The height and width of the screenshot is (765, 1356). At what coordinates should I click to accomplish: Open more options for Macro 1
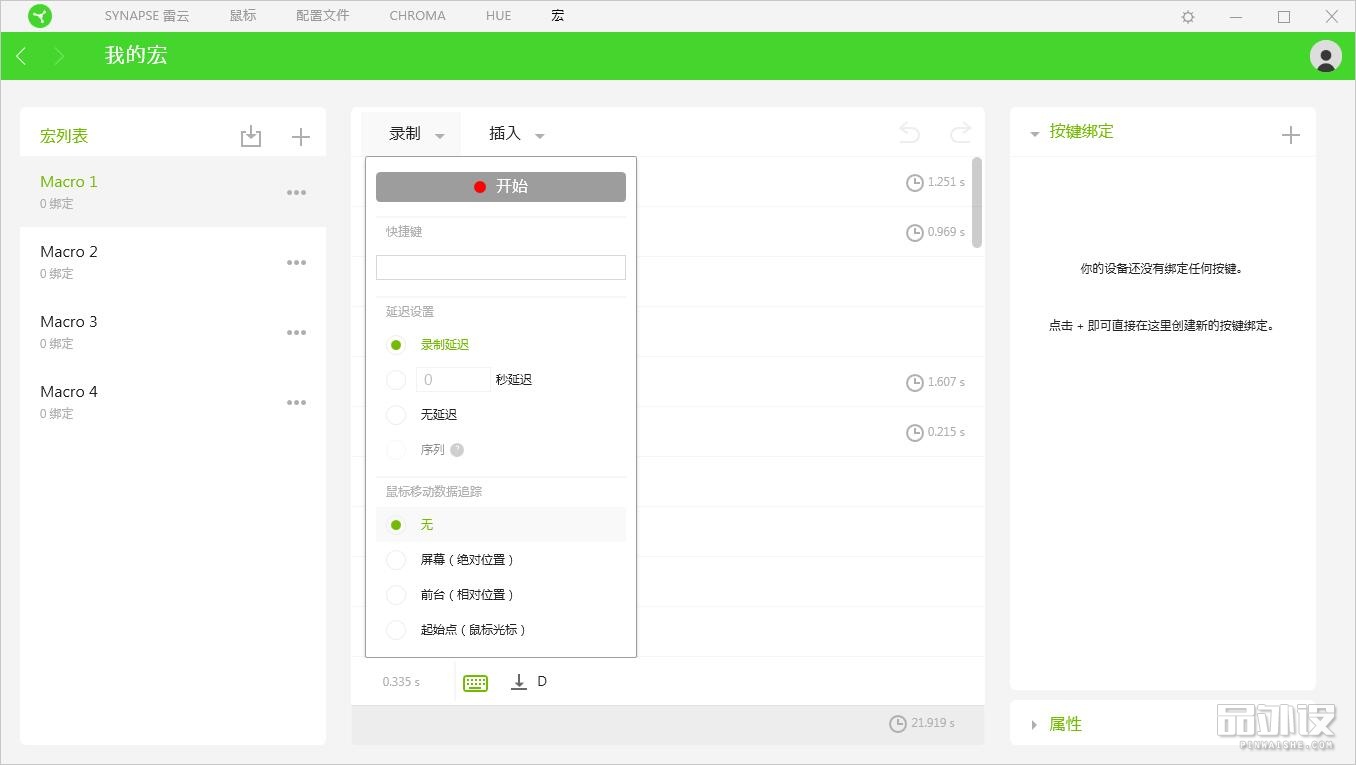coord(296,192)
